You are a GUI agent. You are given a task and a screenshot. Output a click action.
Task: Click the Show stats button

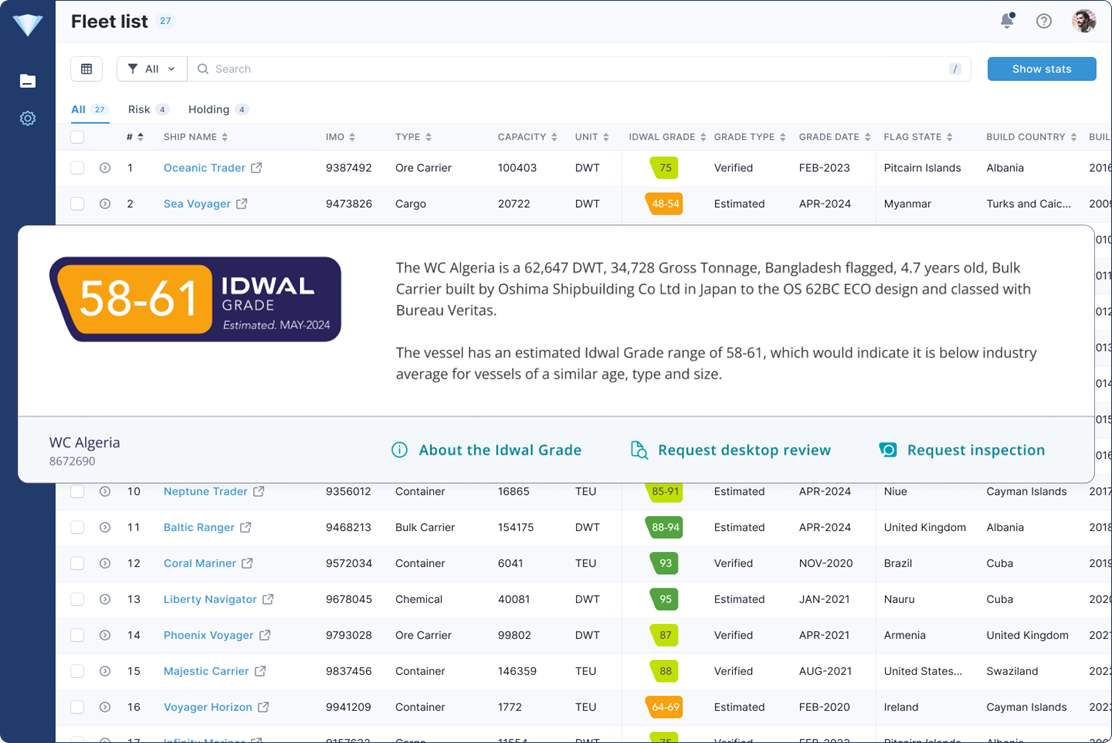tap(1041, 69)
